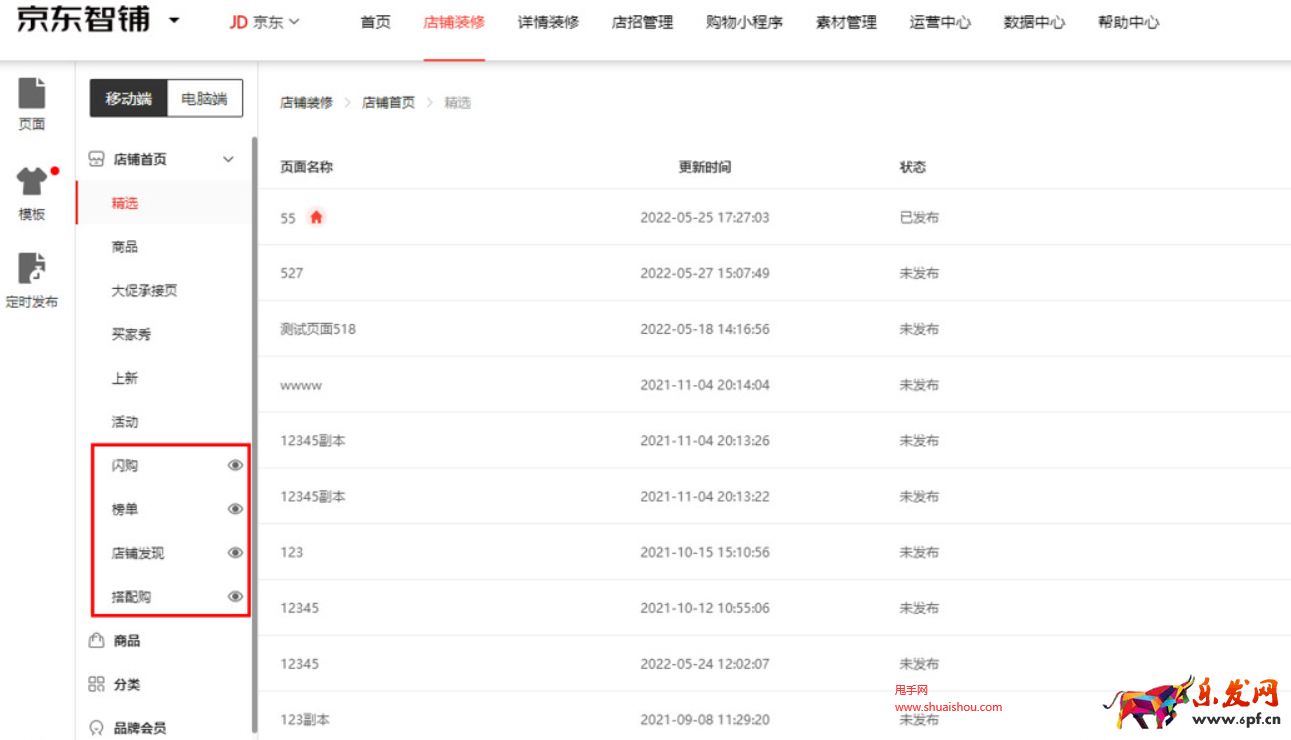This screenshot has height=740, width=1291.
Task: Click page name 527
Action: 292,273
